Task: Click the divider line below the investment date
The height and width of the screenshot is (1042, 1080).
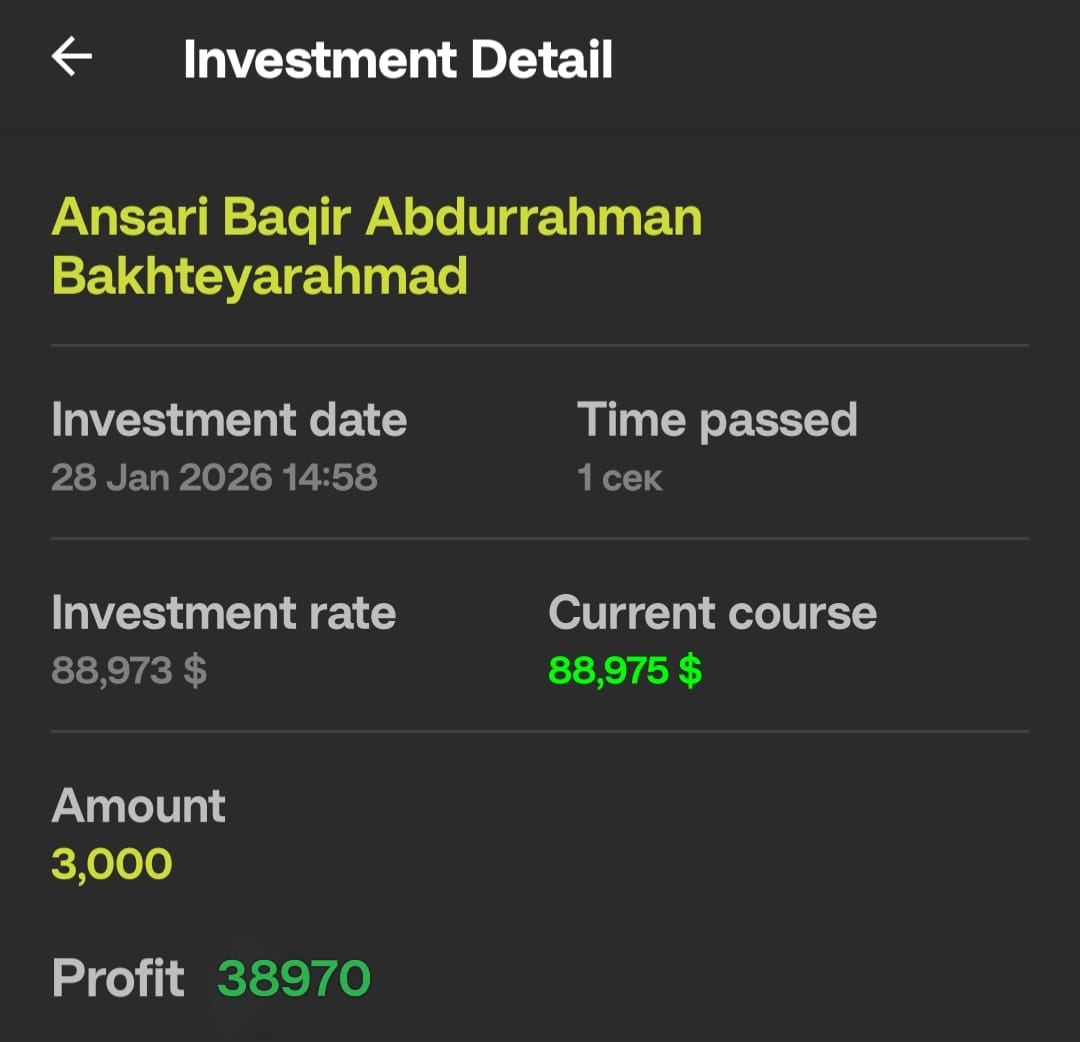Action: tap(540, 538)
